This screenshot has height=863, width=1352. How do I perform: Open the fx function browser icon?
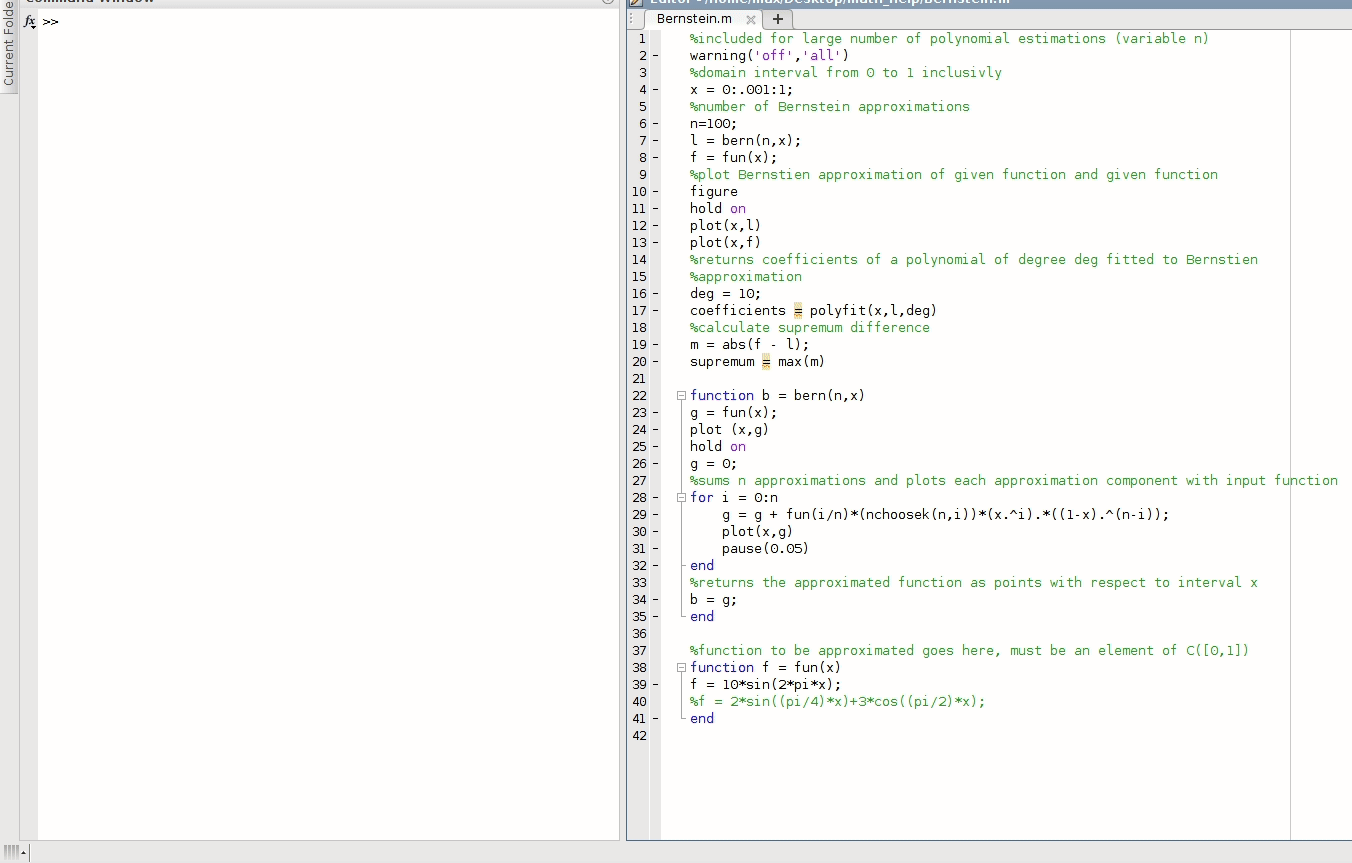click(29, 21)
